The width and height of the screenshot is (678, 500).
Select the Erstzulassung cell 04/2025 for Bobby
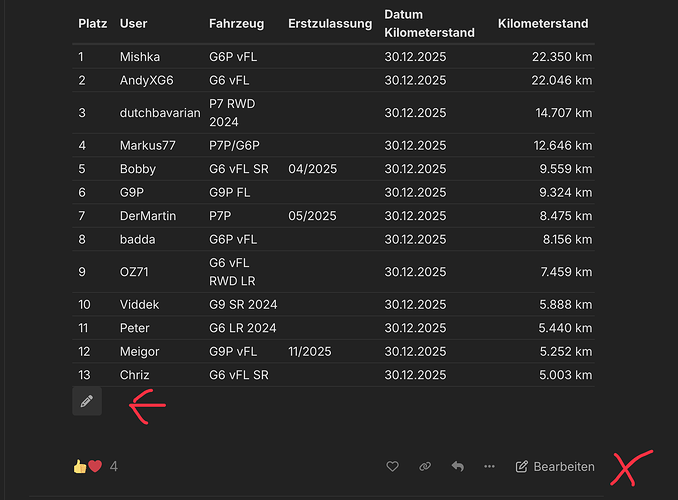tap(312, 169)
